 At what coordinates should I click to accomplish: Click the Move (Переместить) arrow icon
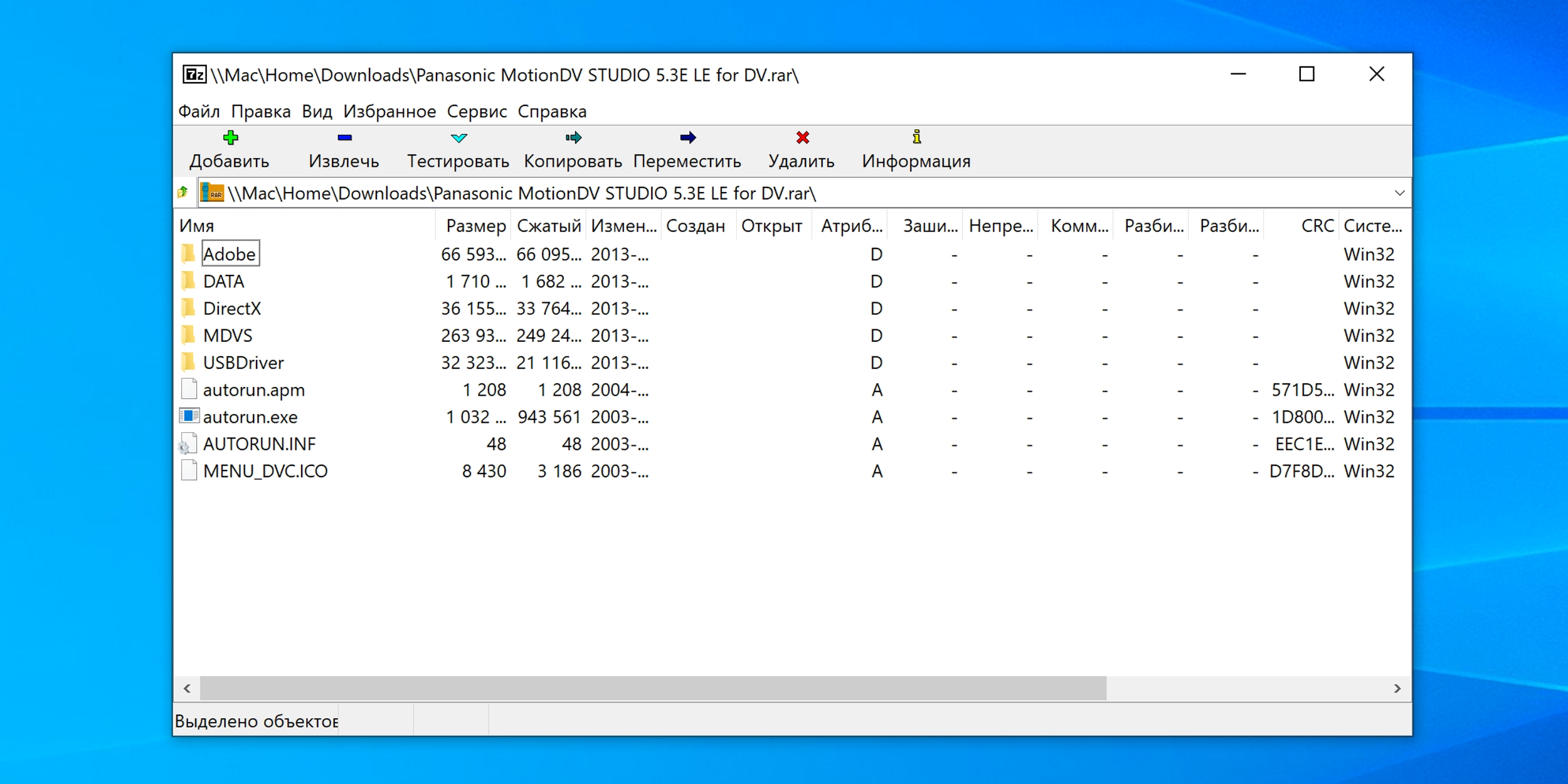688,137
